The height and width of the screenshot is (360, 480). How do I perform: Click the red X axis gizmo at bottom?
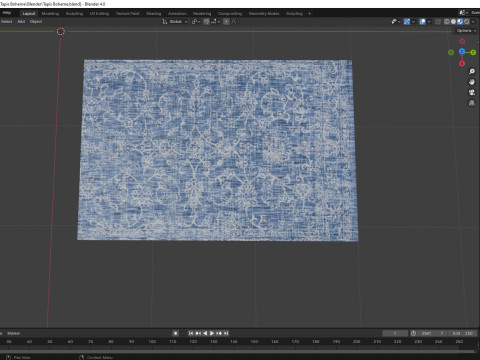462,63
